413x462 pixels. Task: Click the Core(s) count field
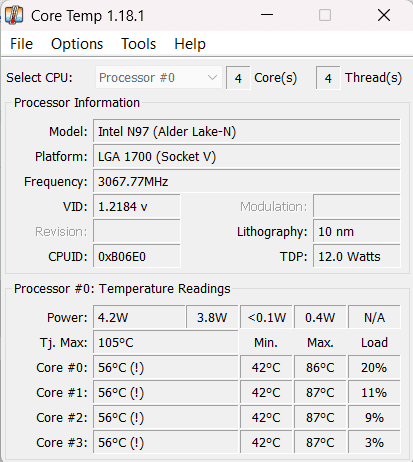tap(238, 78)
